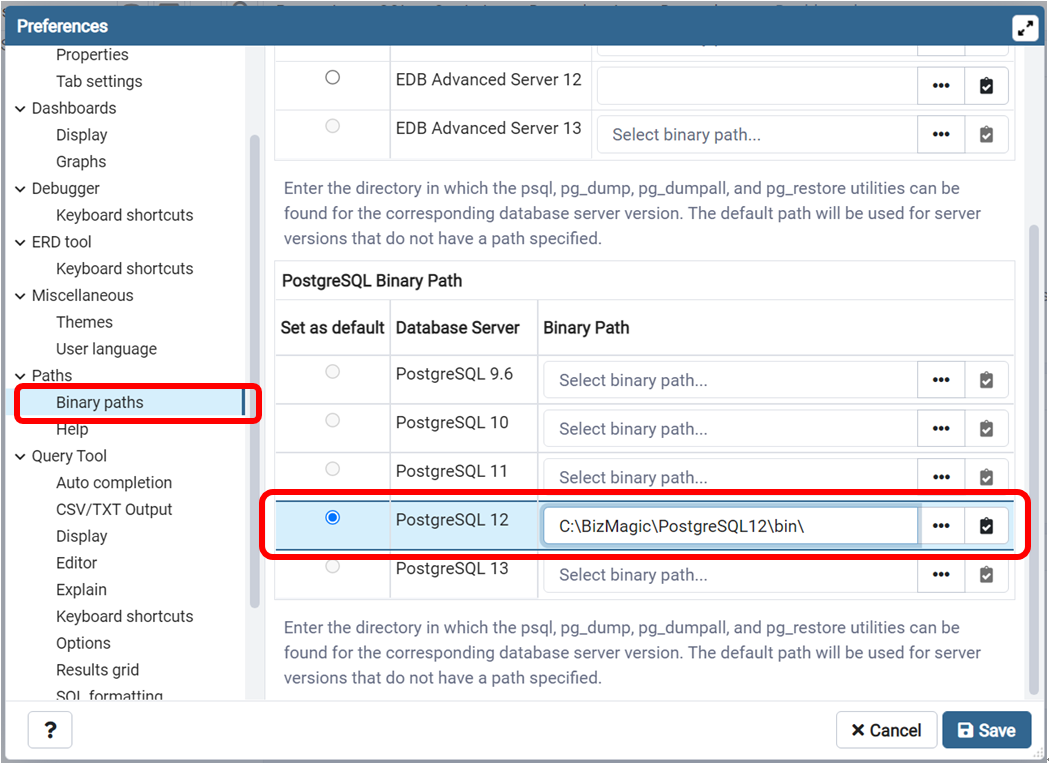Click browse (…) button for PostgreSQL 12 path
This screenshot has width=1049, height=764.
coord(941,526)
